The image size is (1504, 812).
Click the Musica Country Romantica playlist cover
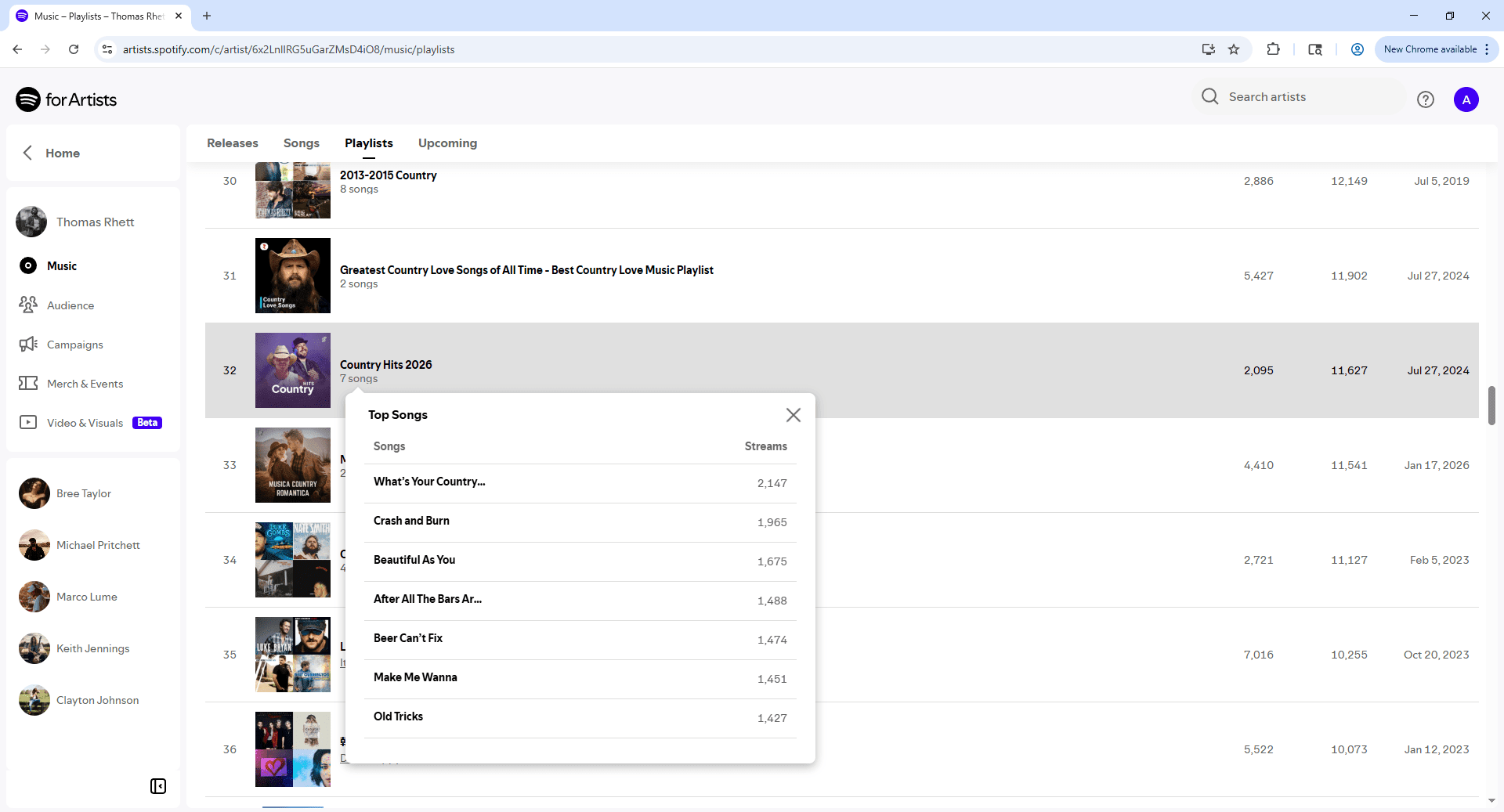coord(293,465)
